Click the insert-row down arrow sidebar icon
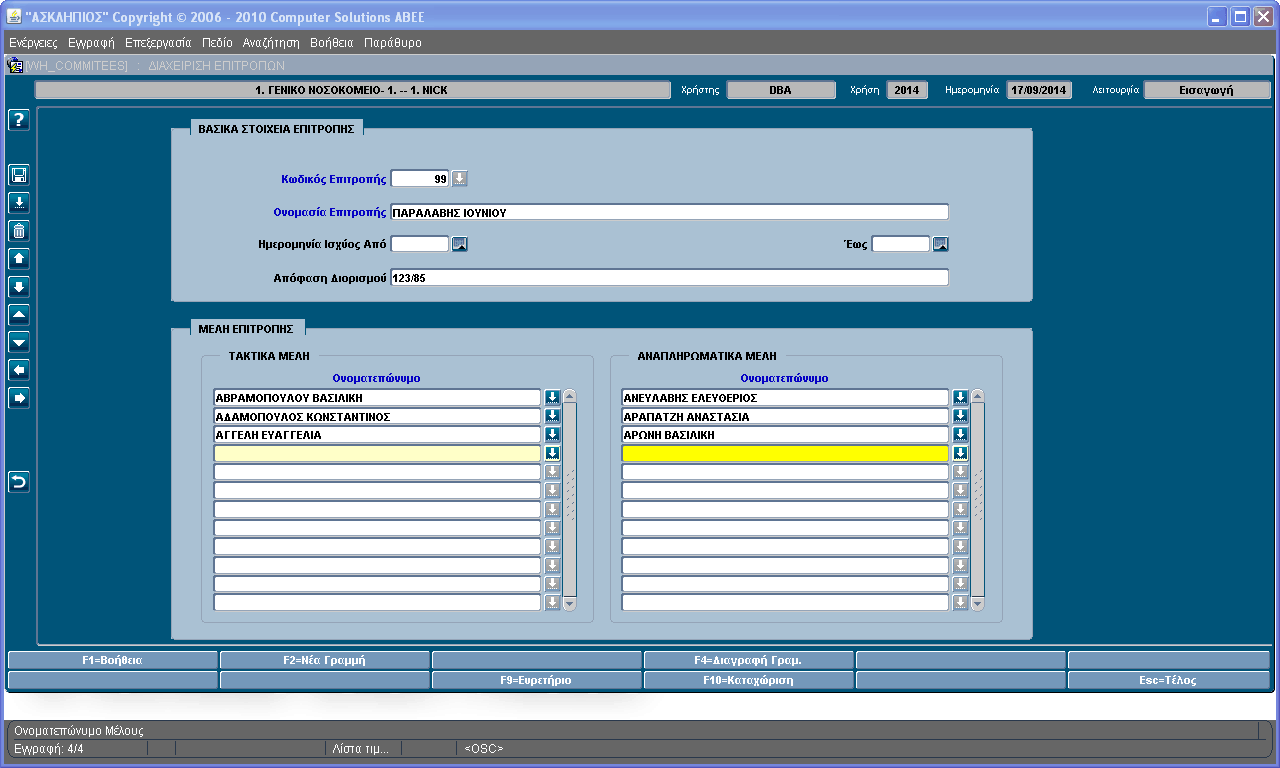Image resolution: width=1280 pixels, height=768 pixels. point(19,203)
